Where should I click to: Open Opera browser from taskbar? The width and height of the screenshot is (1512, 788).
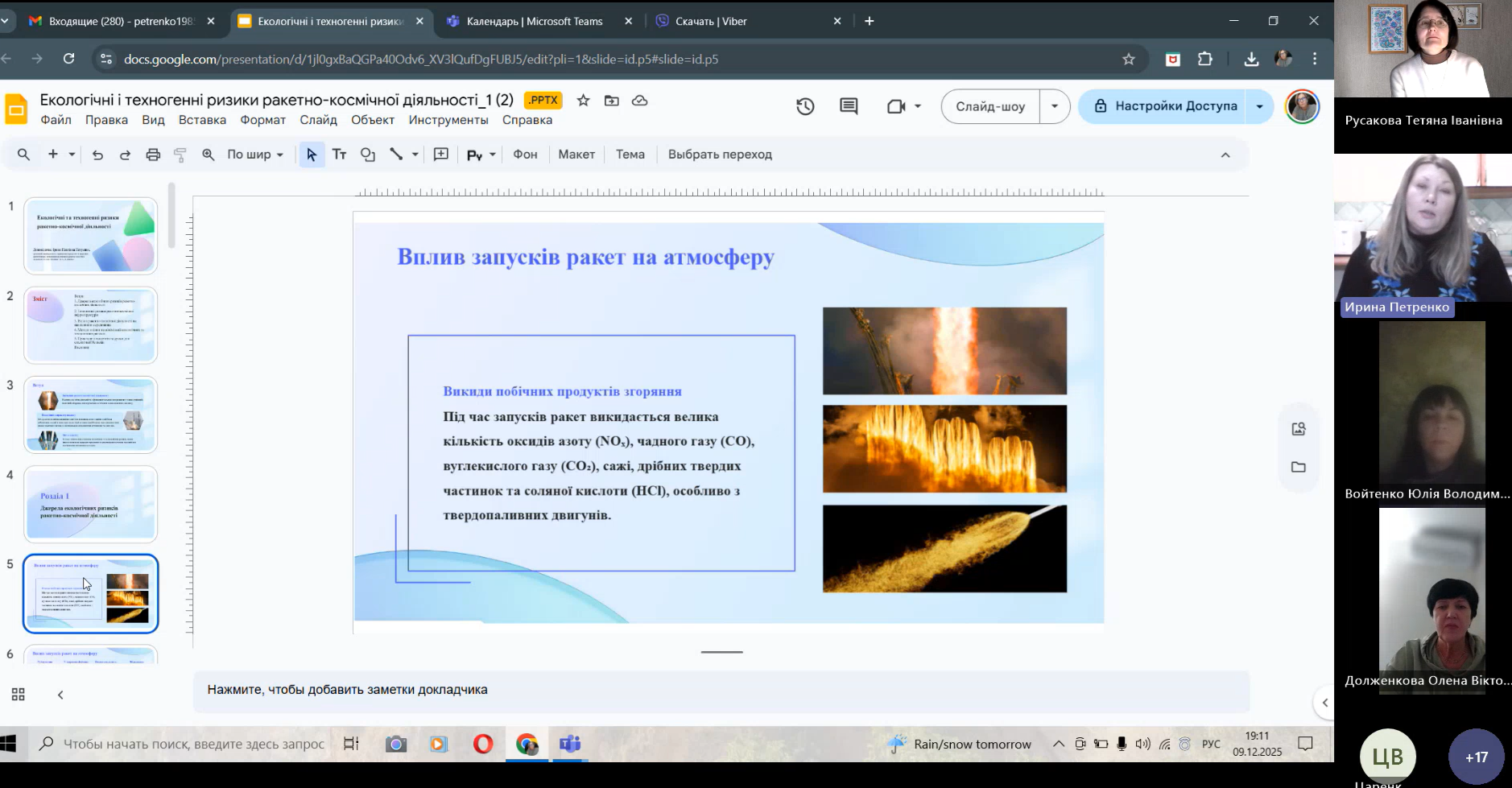pyautogui.click(x=483, y=744)
